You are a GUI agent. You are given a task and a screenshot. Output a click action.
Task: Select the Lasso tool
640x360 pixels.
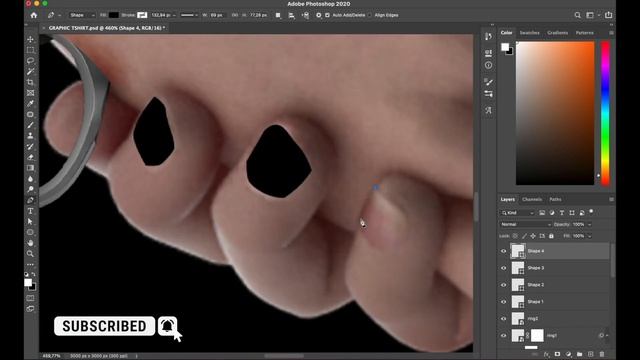30,61
